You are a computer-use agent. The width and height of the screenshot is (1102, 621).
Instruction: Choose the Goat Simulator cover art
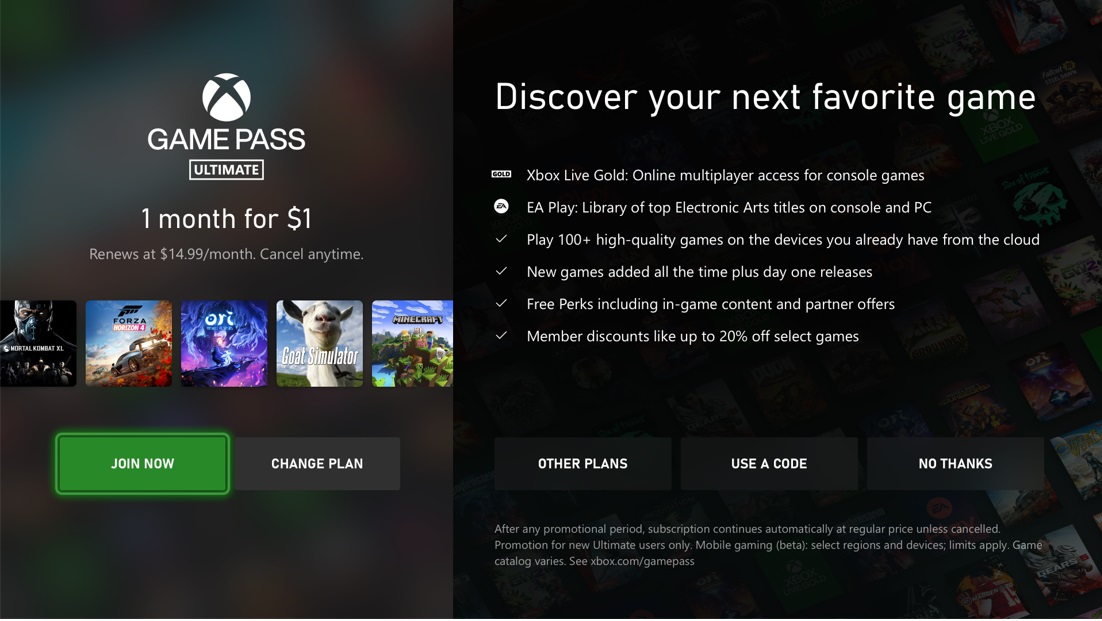click(x=320, y=344)
